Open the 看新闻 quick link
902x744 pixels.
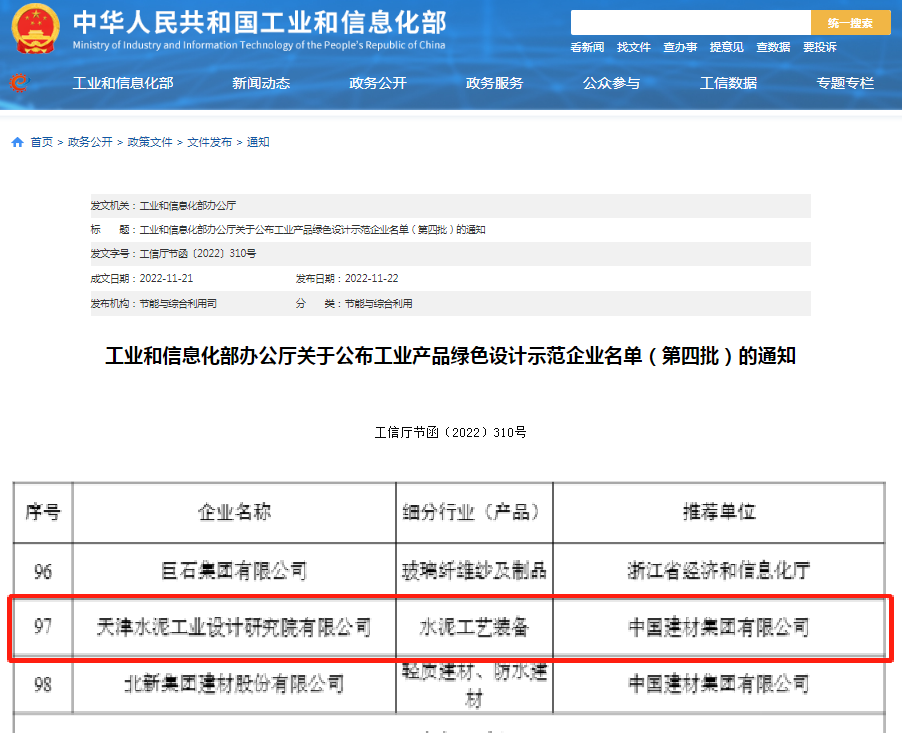(x=587, y=47)
